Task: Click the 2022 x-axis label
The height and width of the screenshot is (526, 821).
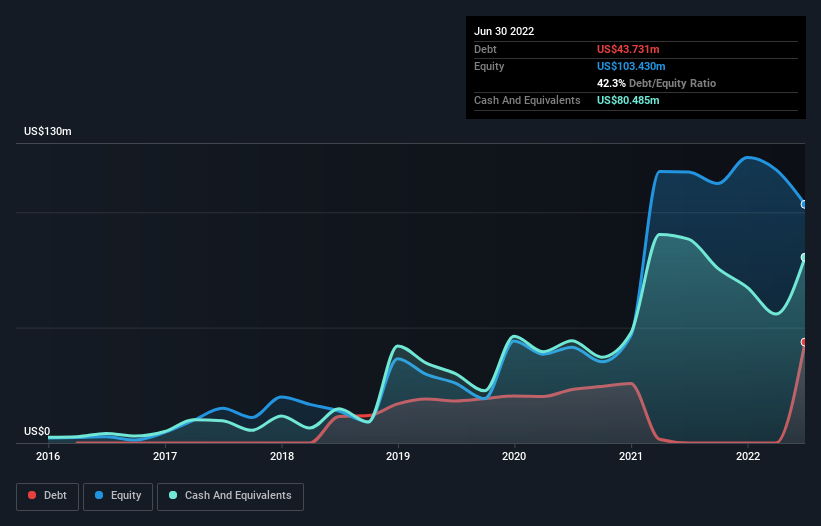Action: 748,456
